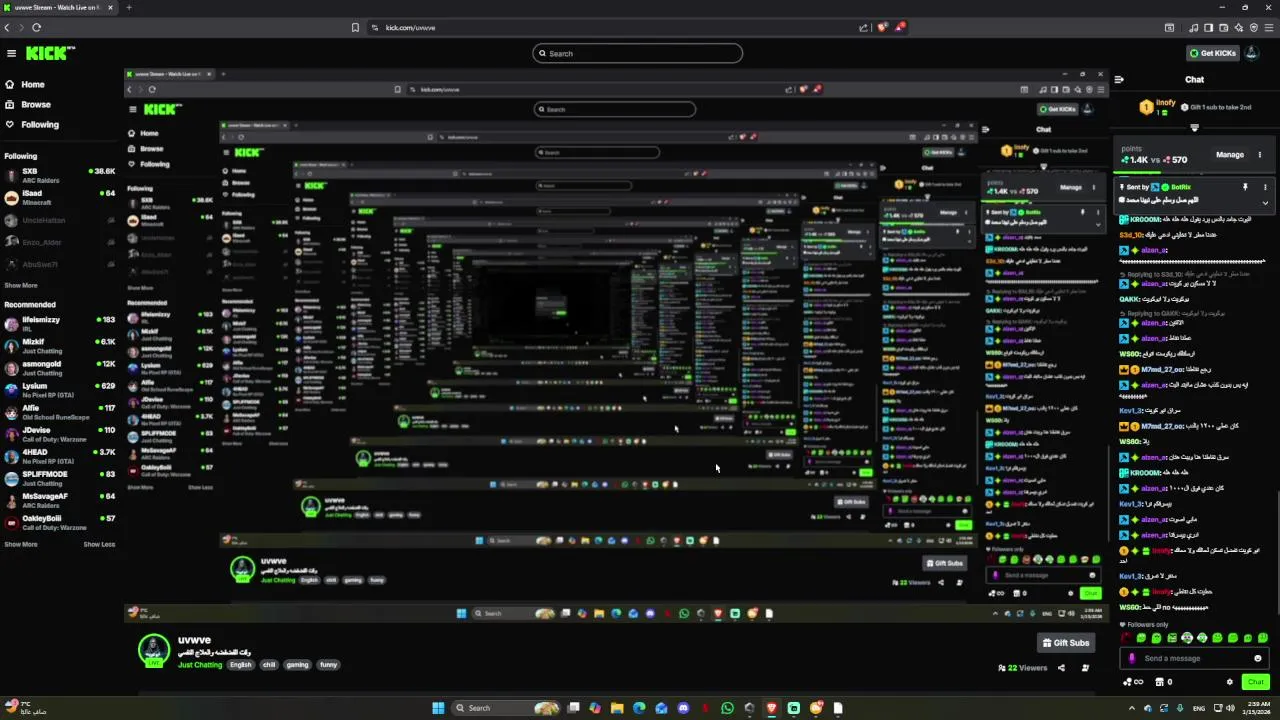
Task: Open ISaad Minecraft channel
Action: 58,198
